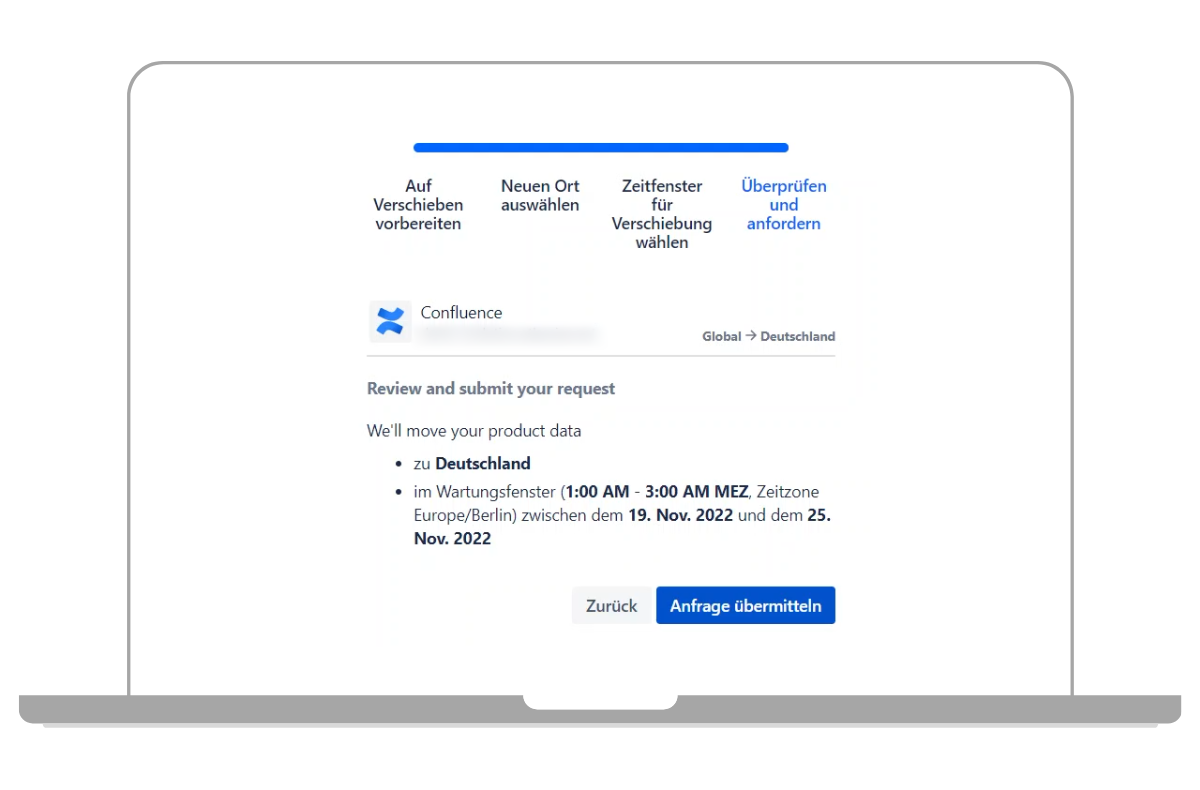Image resolution: width=1200 pixels, height=790 pixels.
Task: Click the Confluence logo icon
Action: [x=390, y=322]
